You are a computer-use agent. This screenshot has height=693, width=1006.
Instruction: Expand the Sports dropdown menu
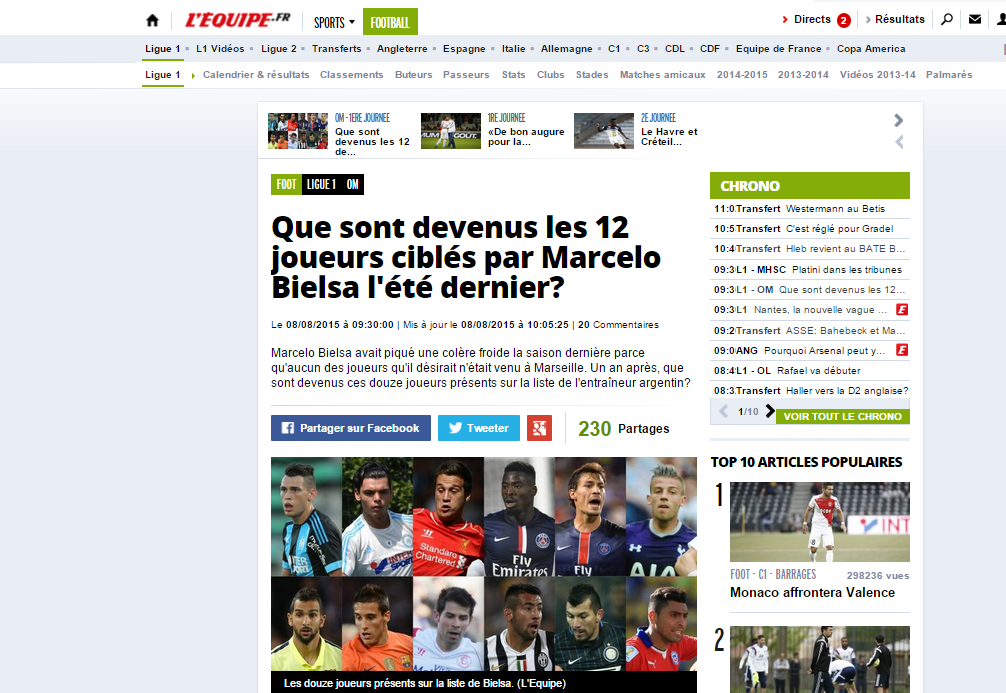pos(334,21)
